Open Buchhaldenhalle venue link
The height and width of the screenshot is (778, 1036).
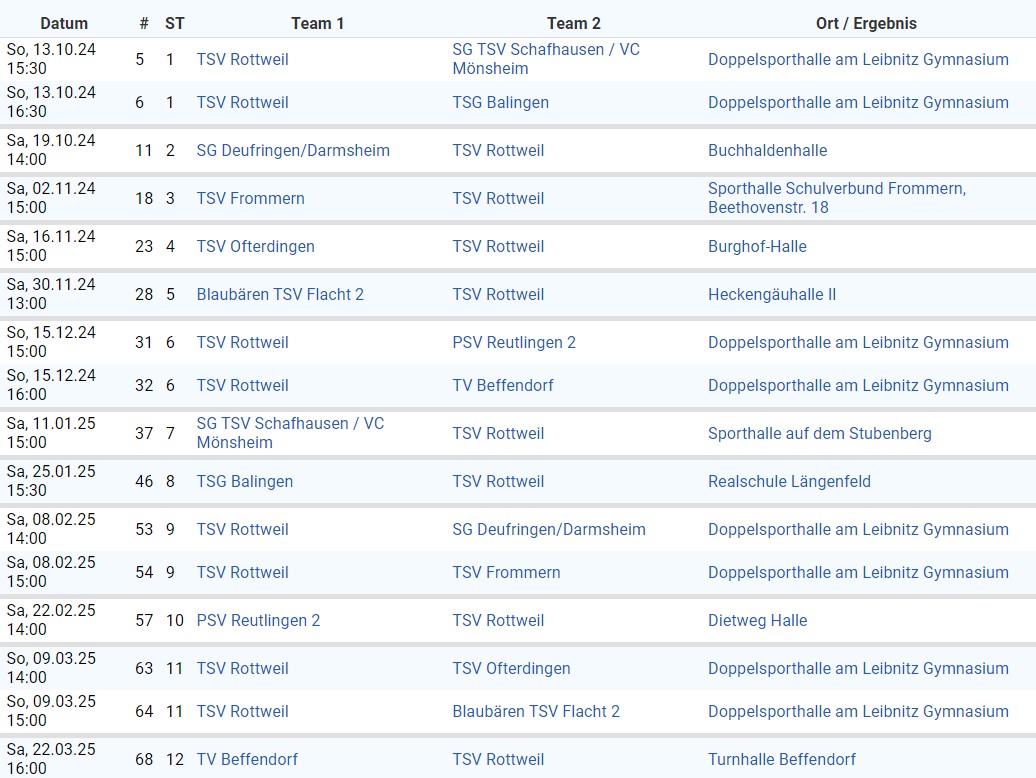(768, 151)
